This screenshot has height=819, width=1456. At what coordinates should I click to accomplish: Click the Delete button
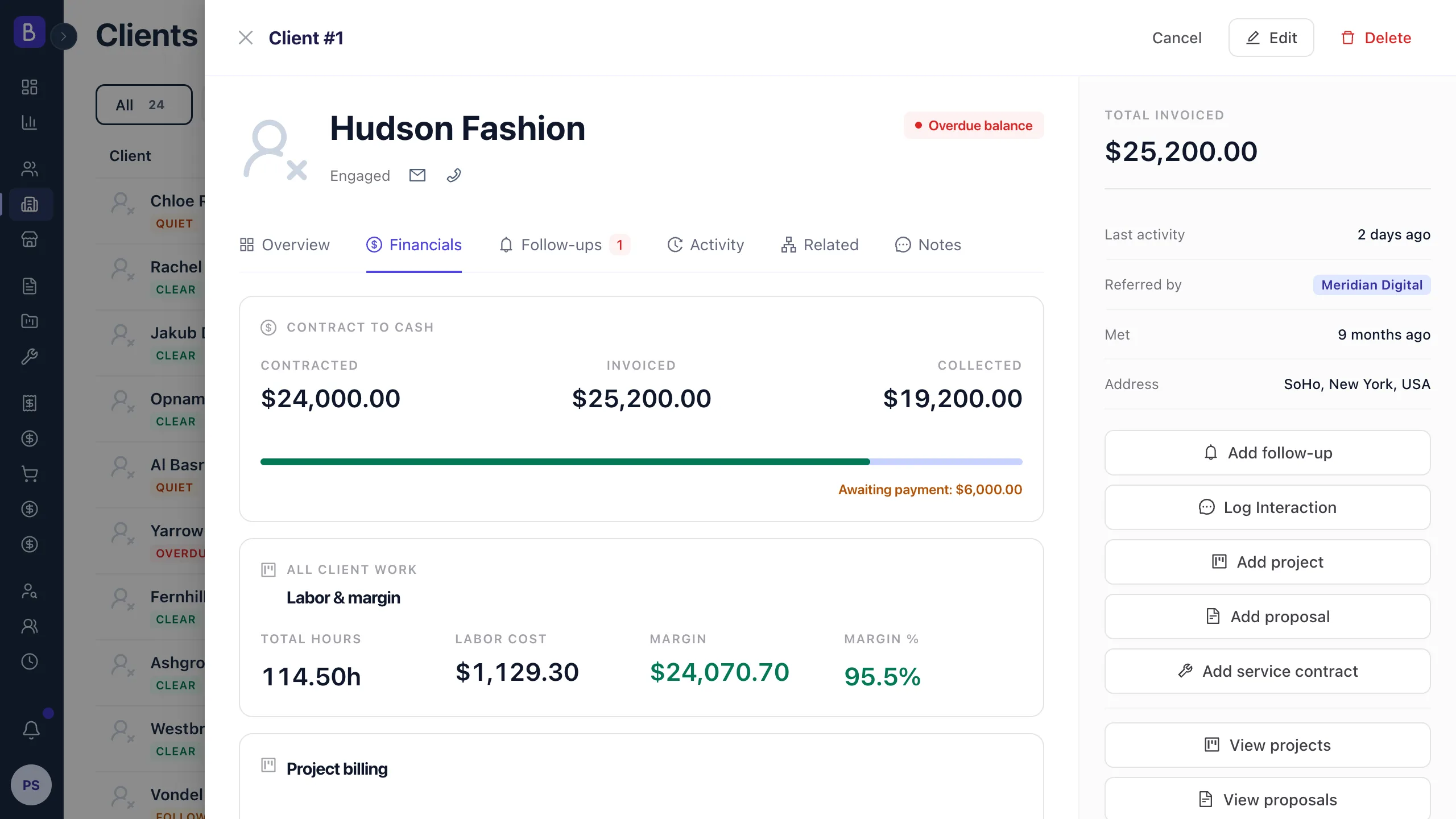[x=1376, y=38]
